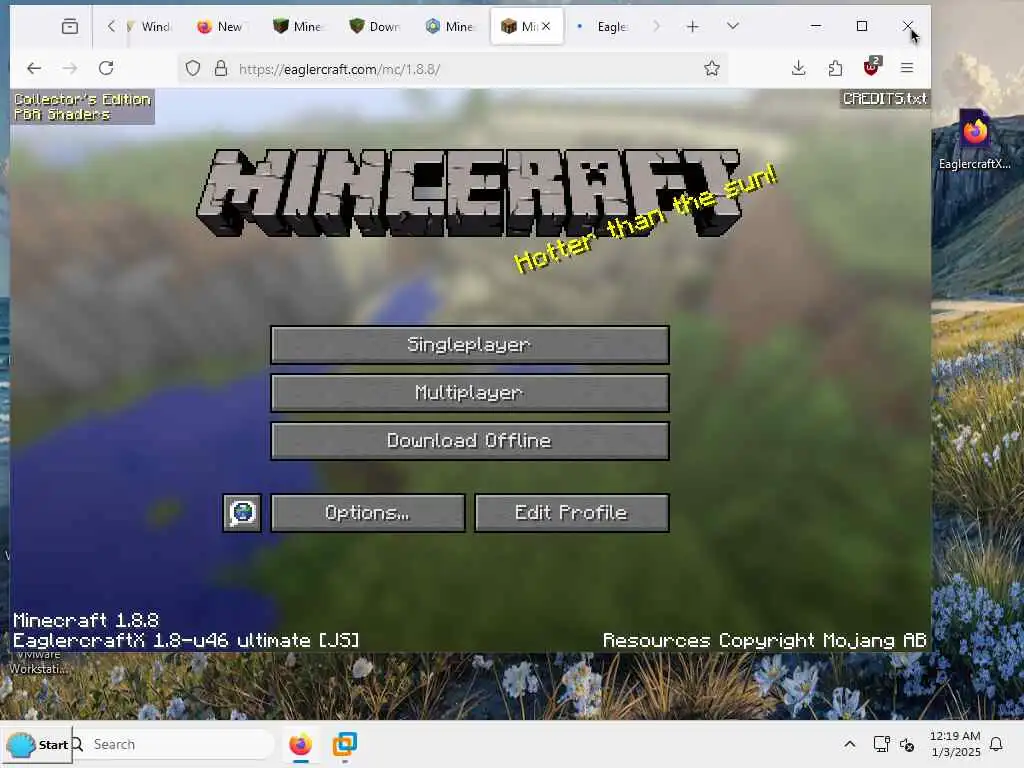The width and height of the screenshot is (1024, 768).
Task: Open the volume muted tray icon
Action: point(907,744)
